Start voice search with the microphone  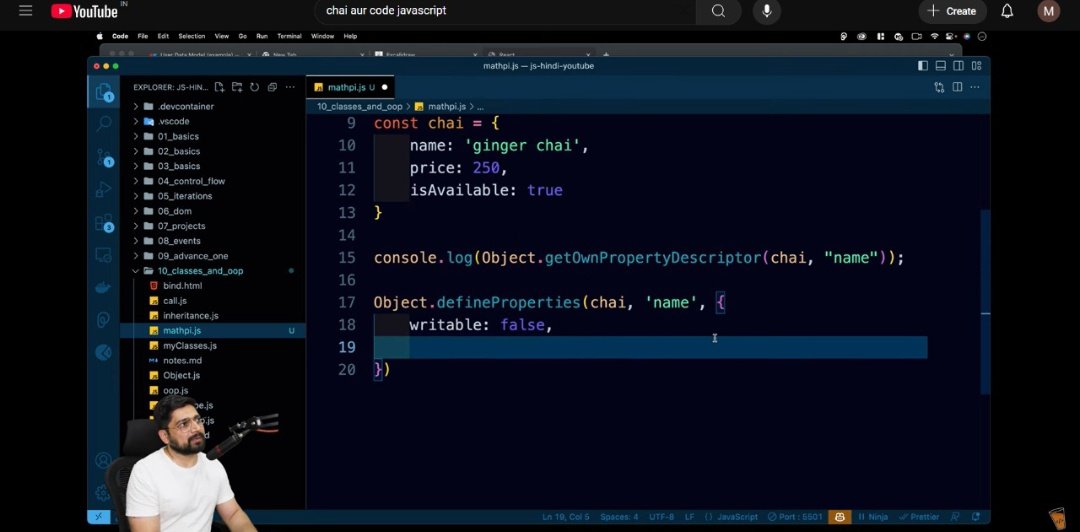pos(767,11)
